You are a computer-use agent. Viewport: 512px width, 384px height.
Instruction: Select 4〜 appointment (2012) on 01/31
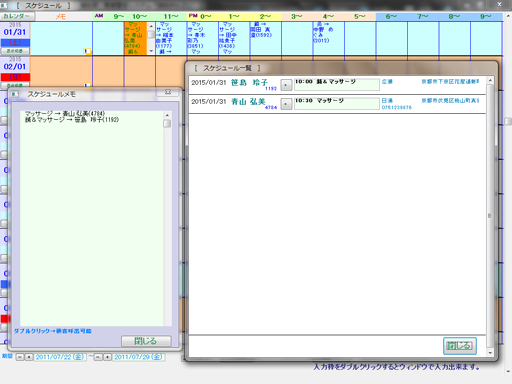328,38
